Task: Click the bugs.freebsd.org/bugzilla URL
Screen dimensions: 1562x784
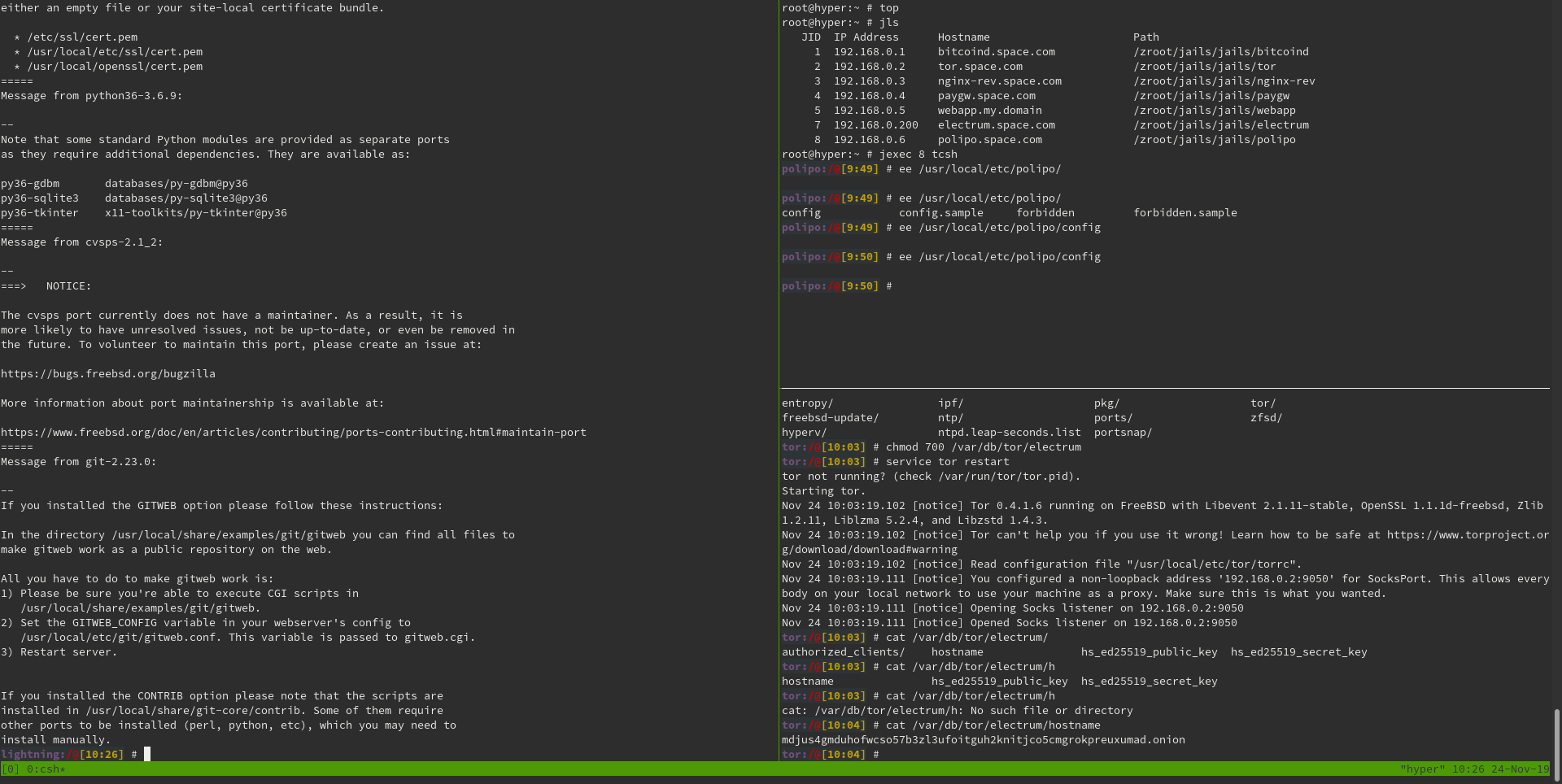Action: (x=108, y=374)
